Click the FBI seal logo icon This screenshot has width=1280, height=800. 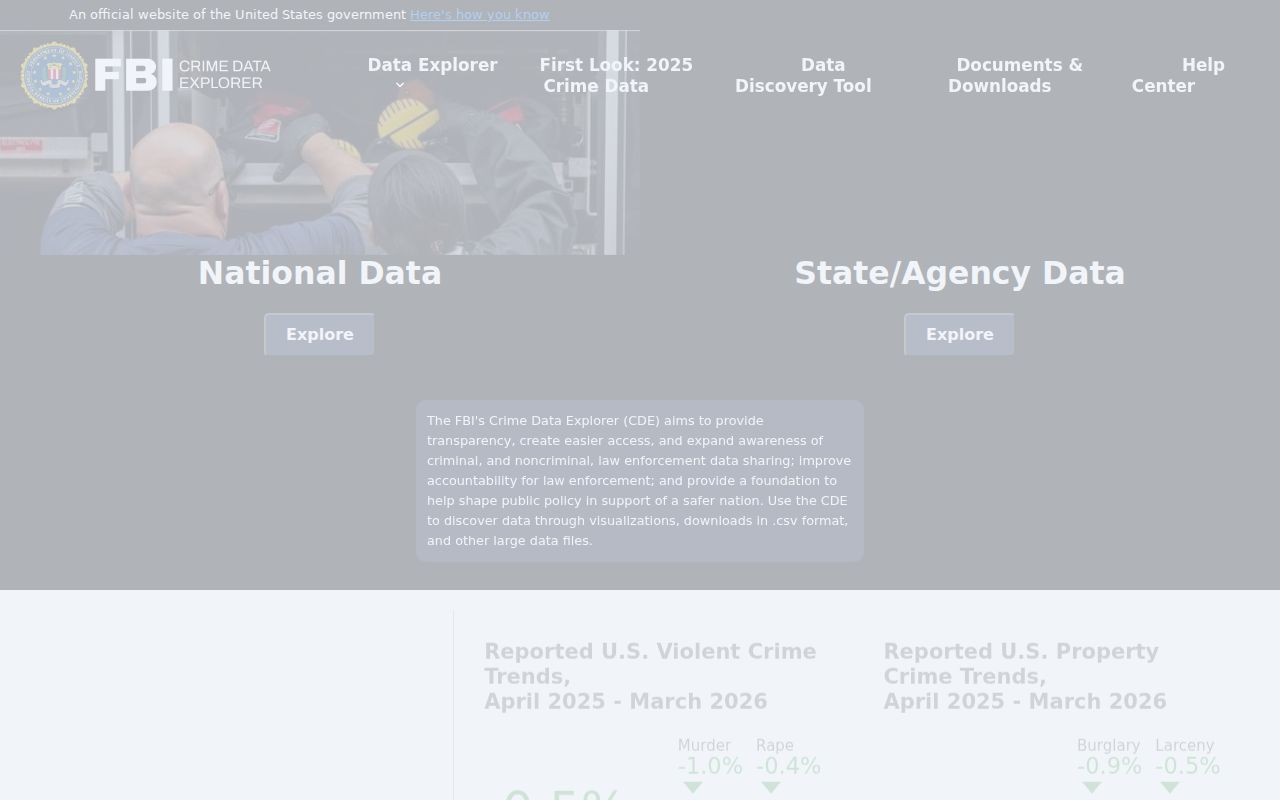tap(54, 75)
